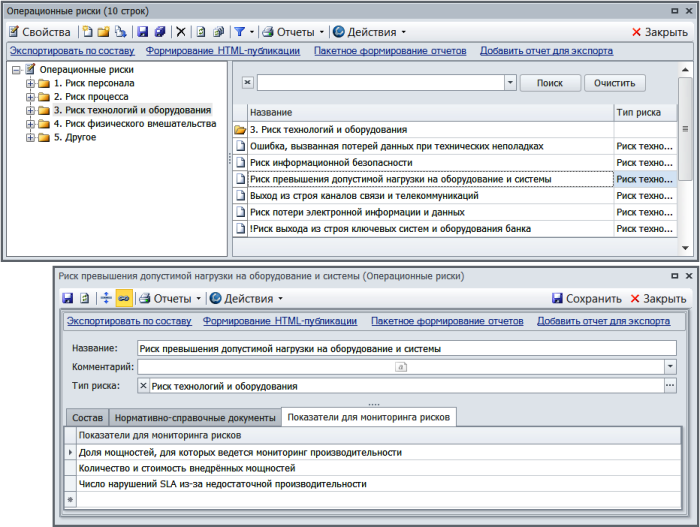Expand the '5. Другое' tree node
Screen dimensions: 700x527
(x=30, y=137)
